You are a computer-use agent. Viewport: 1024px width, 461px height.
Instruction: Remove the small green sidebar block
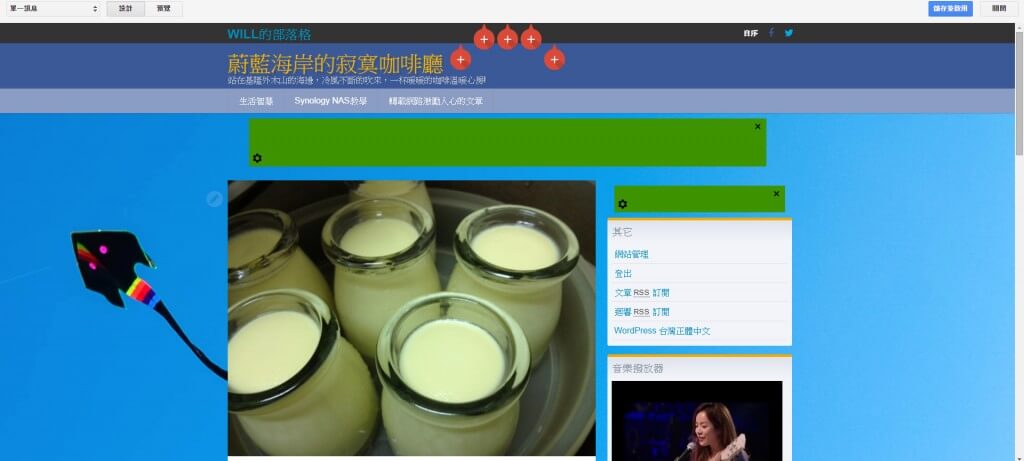pos(776,194)
